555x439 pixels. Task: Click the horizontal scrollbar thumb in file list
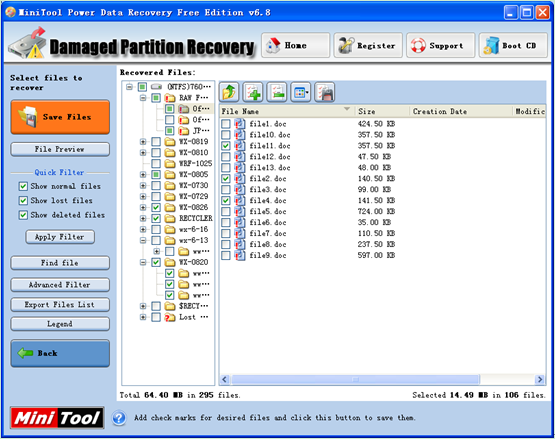[x=355, y=380]
